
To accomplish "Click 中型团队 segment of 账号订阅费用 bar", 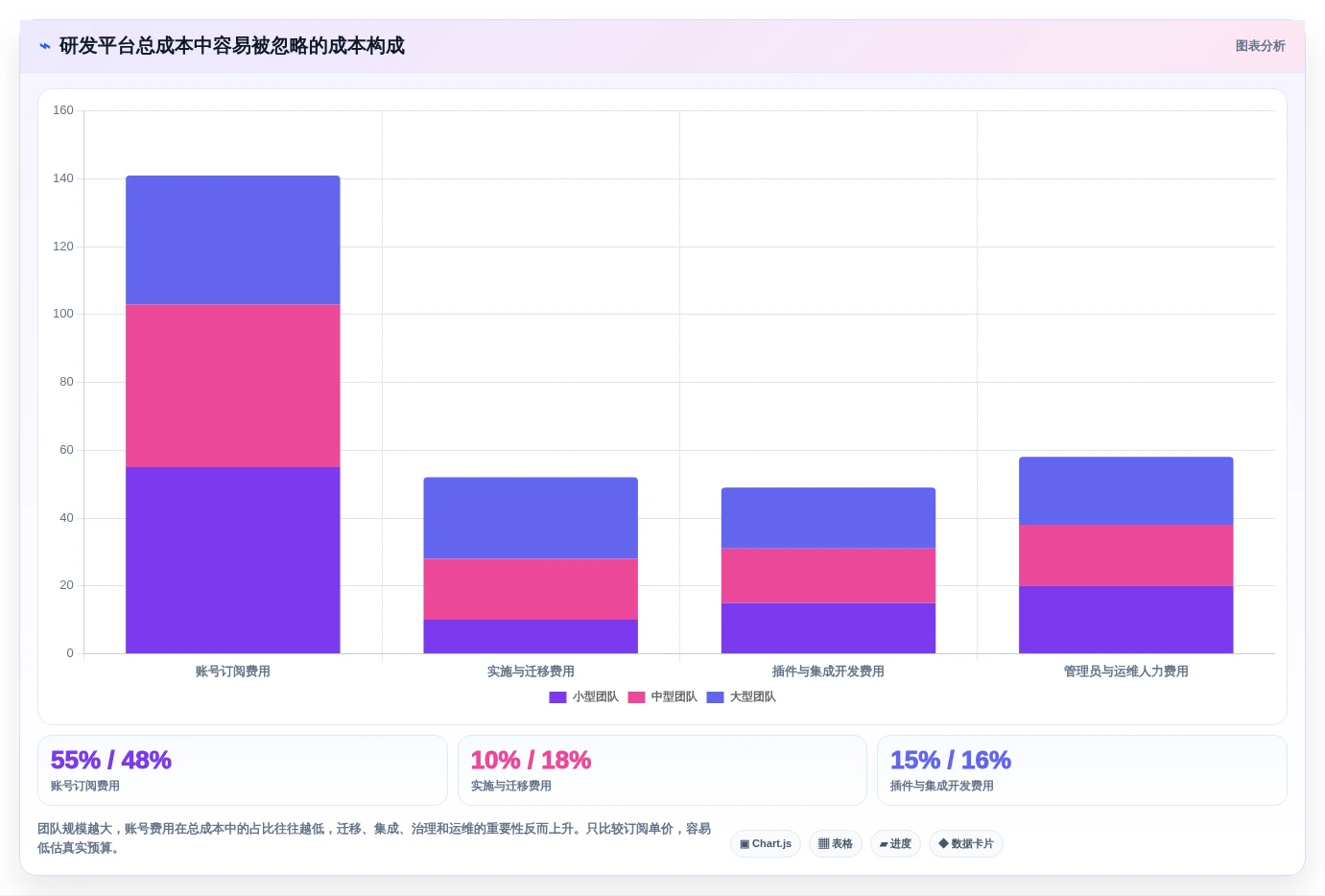I will [x=233, y=386].
